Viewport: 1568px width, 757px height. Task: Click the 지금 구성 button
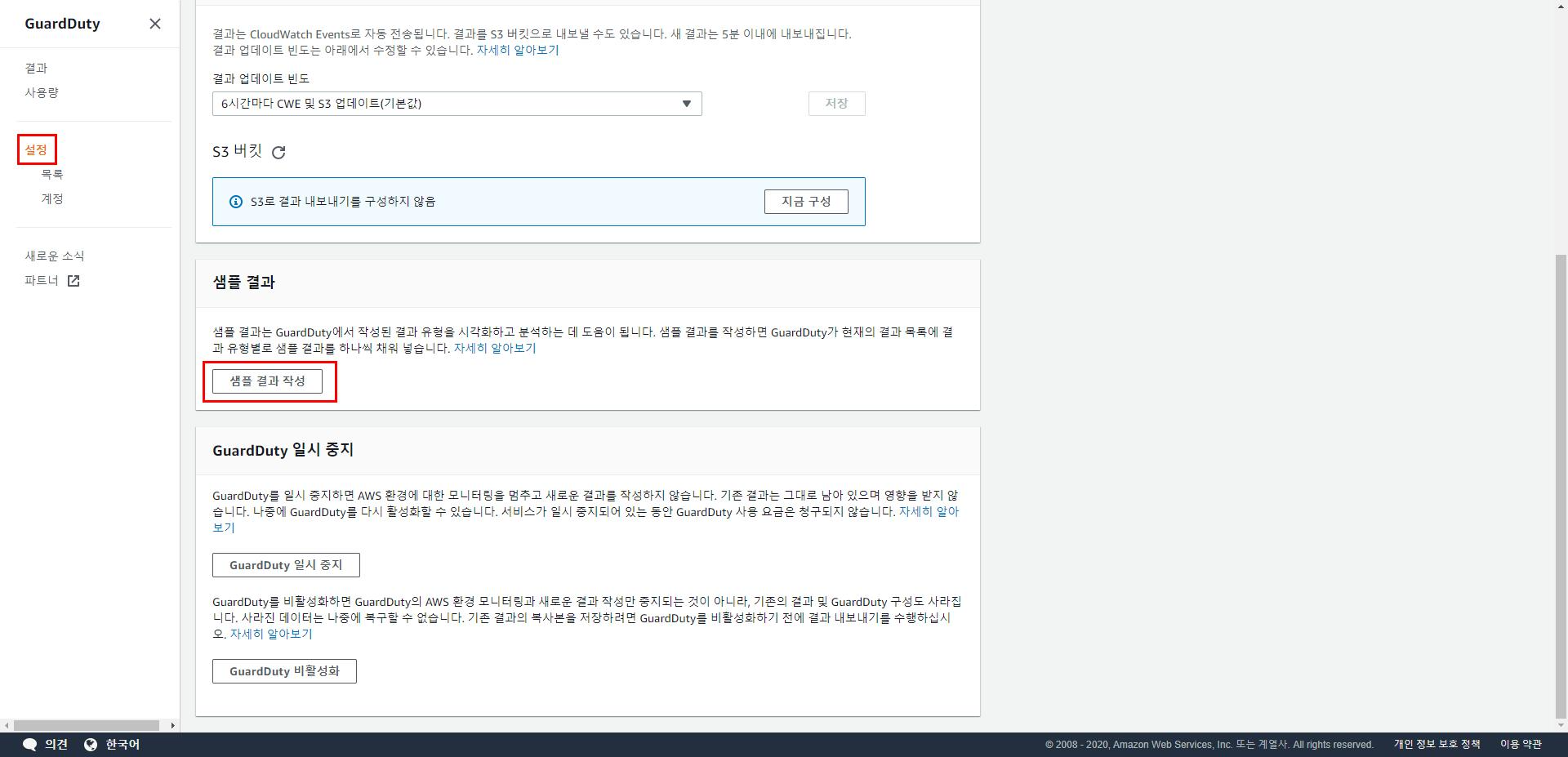point(806,202)
